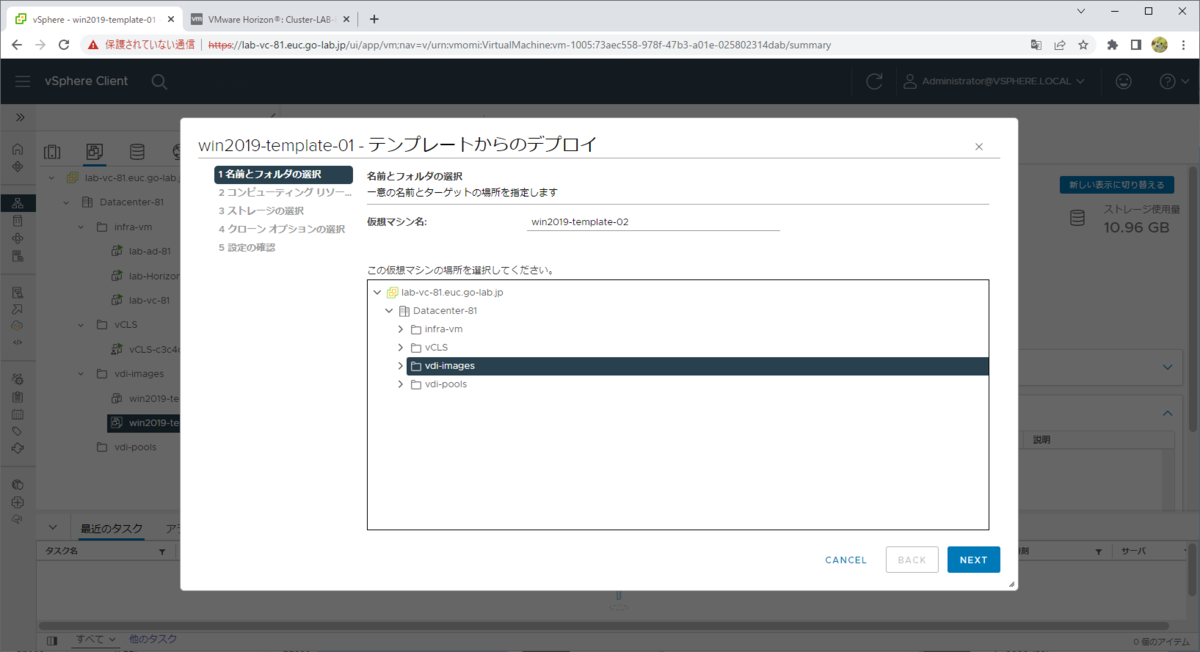1200x652 pixels.
Task: Switch to Storage inventory view
Action: click(x=137, y=152)
